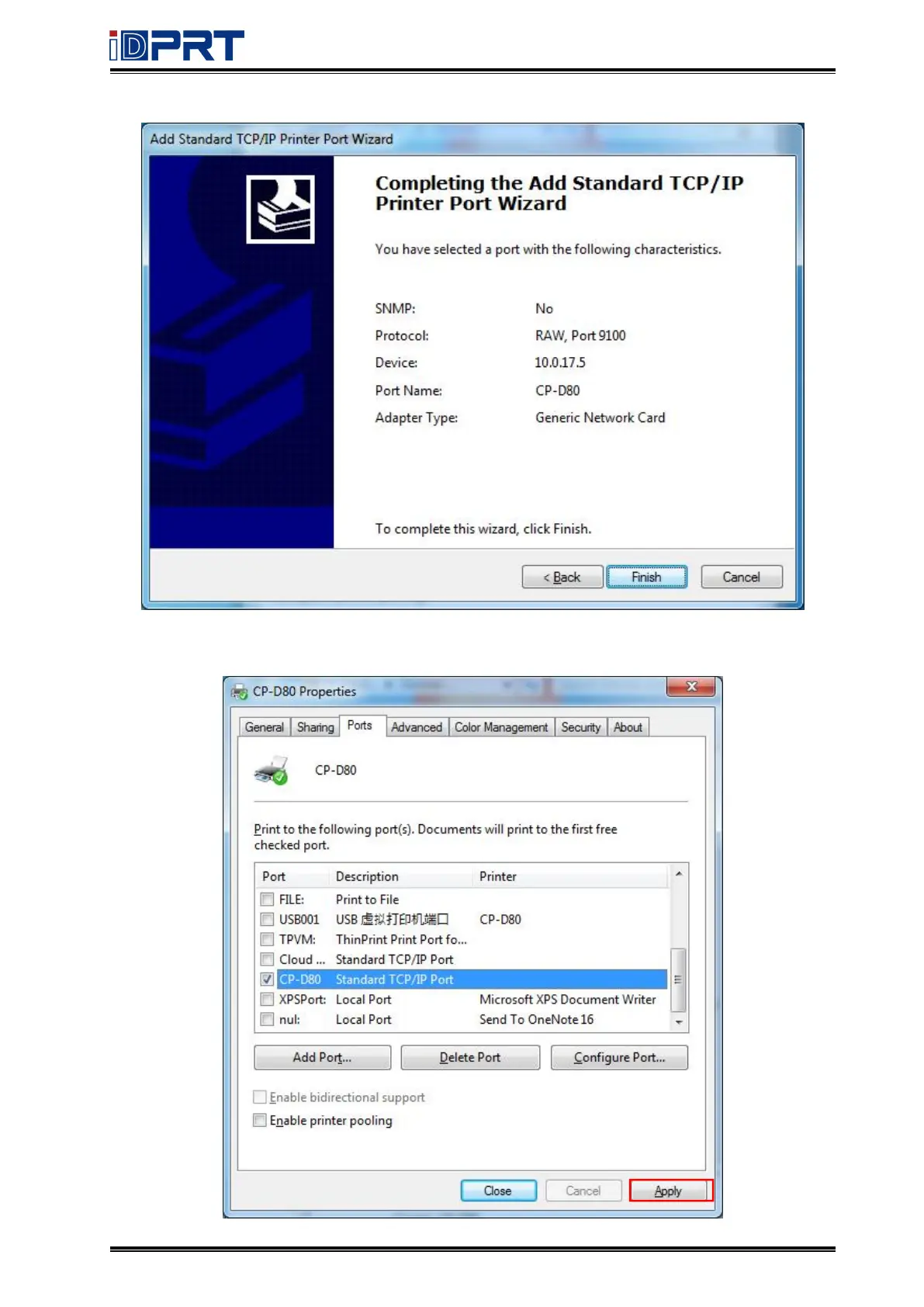Cancel the TCP/IP port wizard
The image size is (924, 1307).
click(741, 577)
